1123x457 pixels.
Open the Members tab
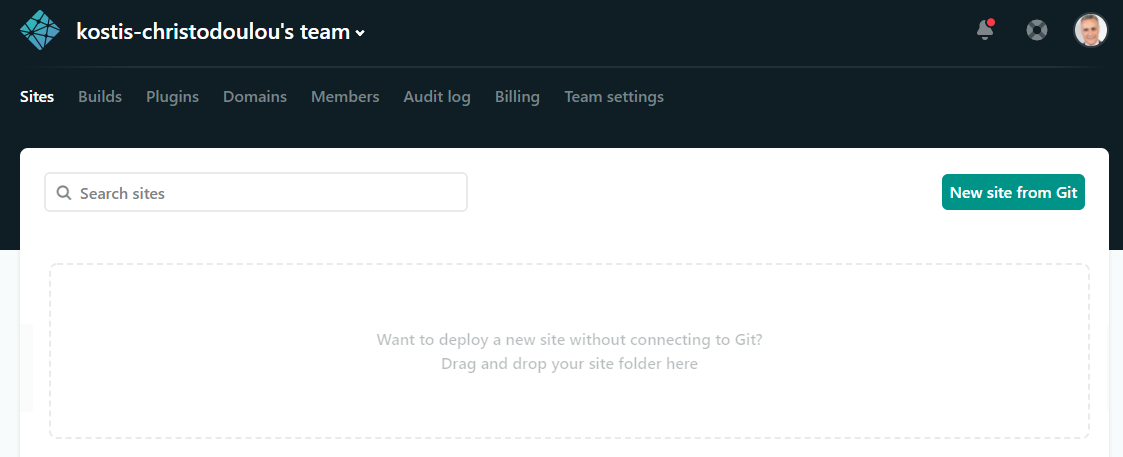345,97
